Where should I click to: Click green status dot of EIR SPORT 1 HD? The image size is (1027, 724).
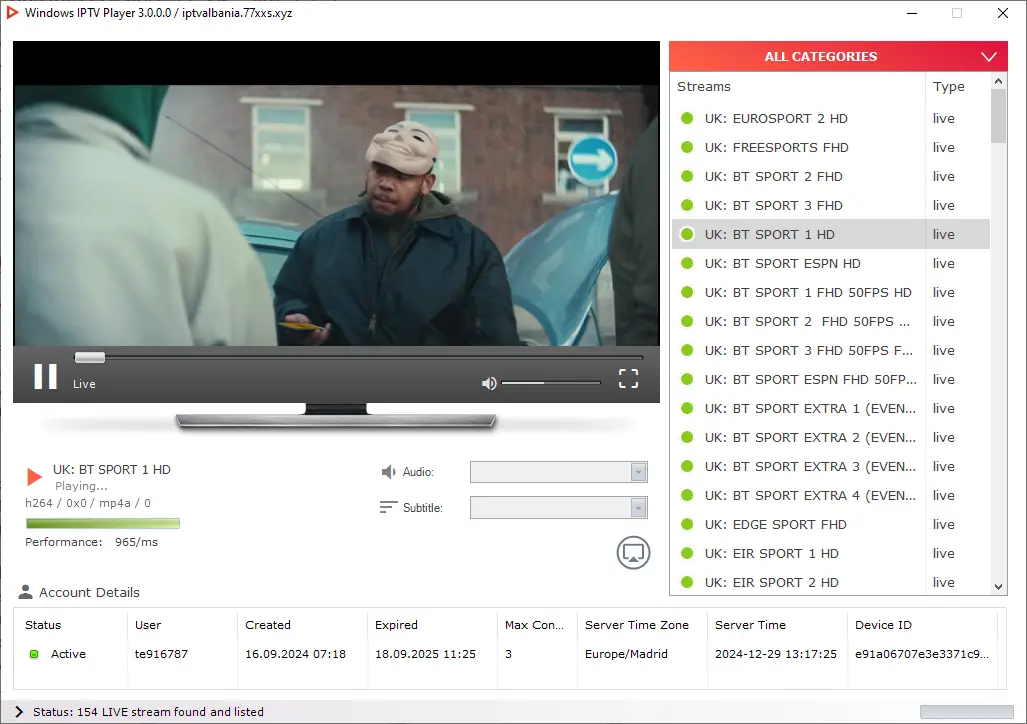pos(687,553)
